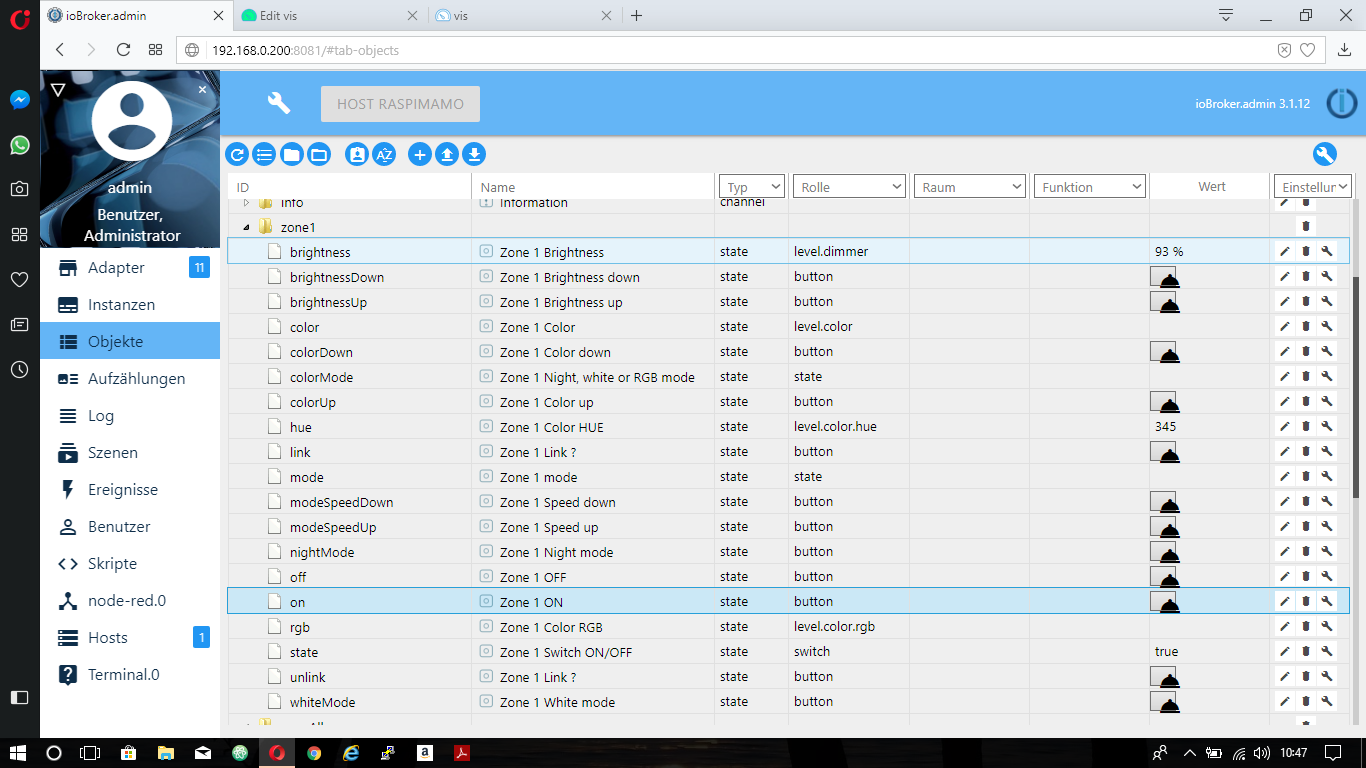Click the level.color.rgb role cell
Image resolution: width=1366 pixels, height=768 pixels.
pyautogui.click(x=849, y=627)
